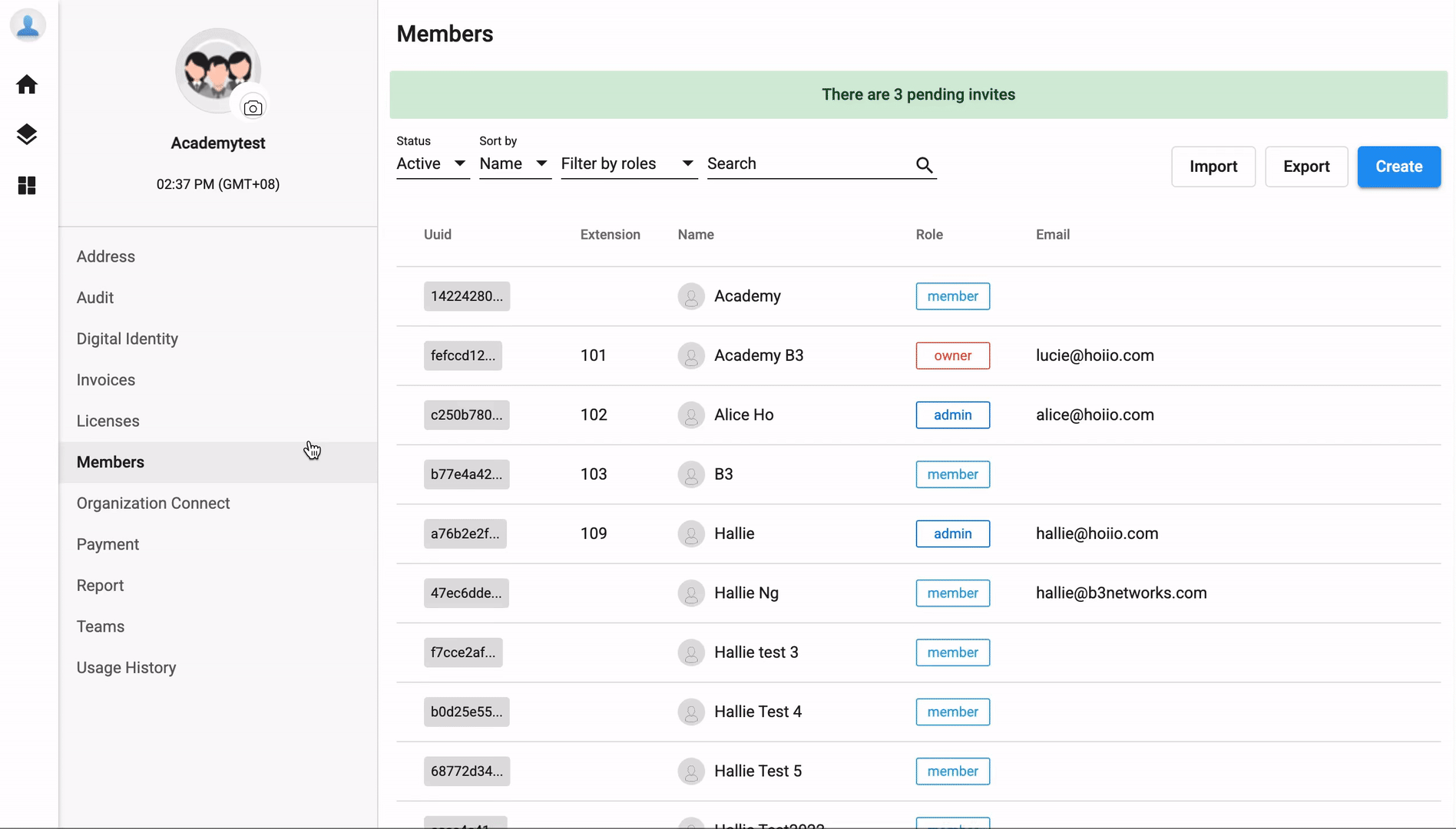Viewport: 1456px width, 829px height.
Task: Open the Report section
Action: pyautogui.click(x=218, y=586)
